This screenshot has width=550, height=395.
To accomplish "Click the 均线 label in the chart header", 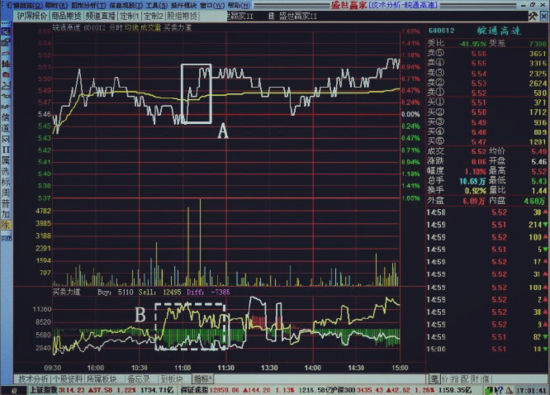I will (132, 28).
